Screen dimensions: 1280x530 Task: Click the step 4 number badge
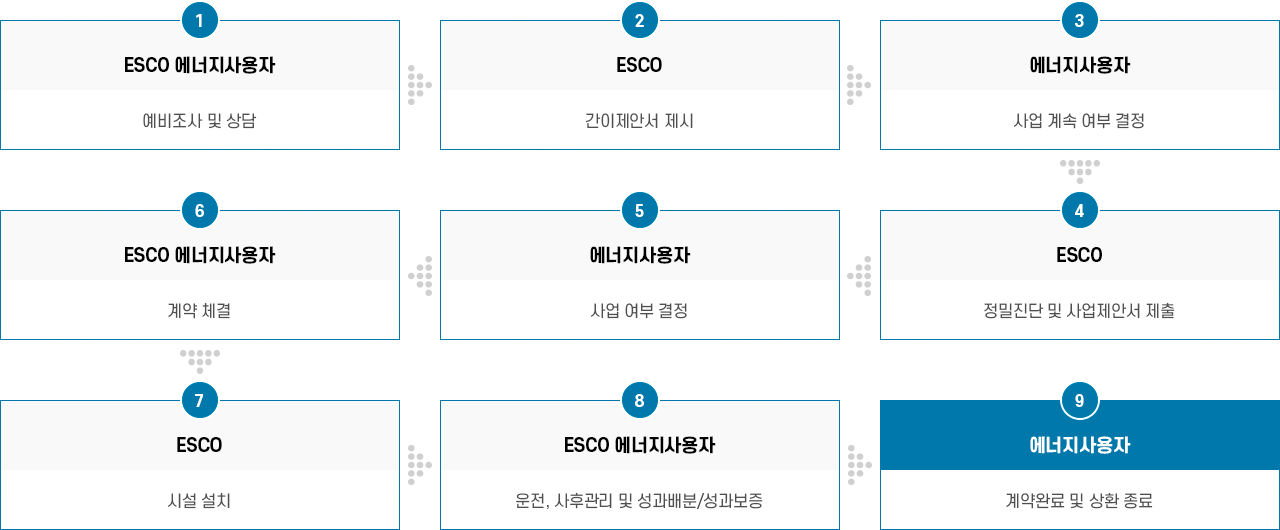click(1079, 210)
